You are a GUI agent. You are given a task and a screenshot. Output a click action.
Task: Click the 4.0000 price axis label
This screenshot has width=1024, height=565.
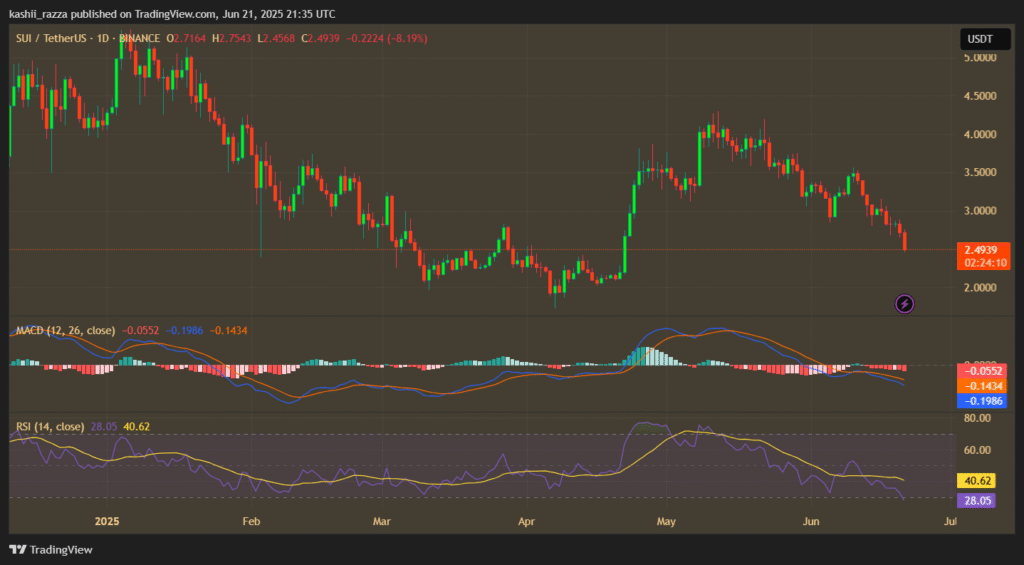pos(980,134)
